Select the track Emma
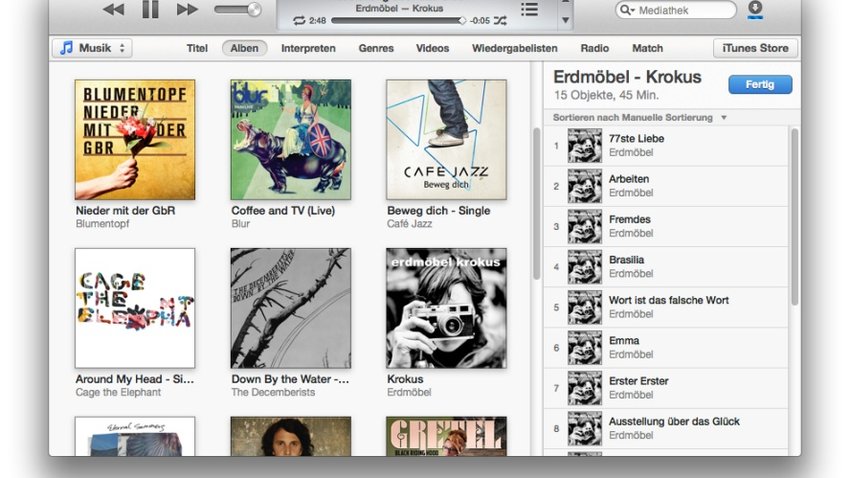850x478 pixels. (666, 348)
